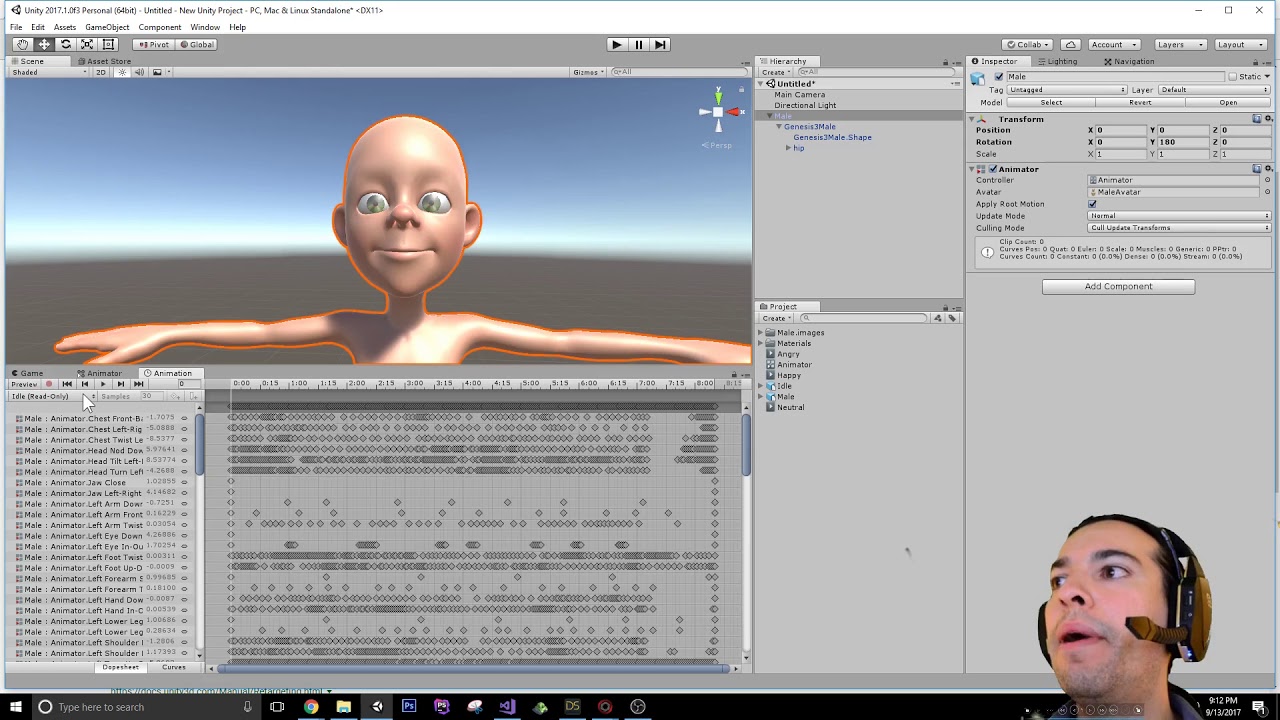The image size is (1280, 720).
Task: Go to previous keyframe
Action: click(85, 384)
